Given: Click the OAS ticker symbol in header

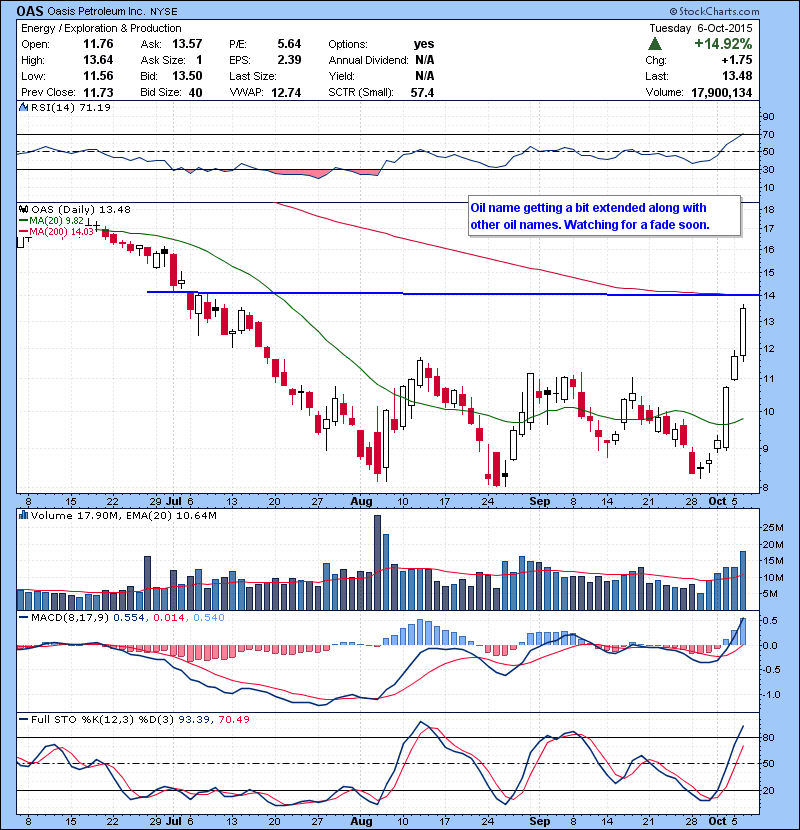Looking at the screenshot, I should coord(30,11).
